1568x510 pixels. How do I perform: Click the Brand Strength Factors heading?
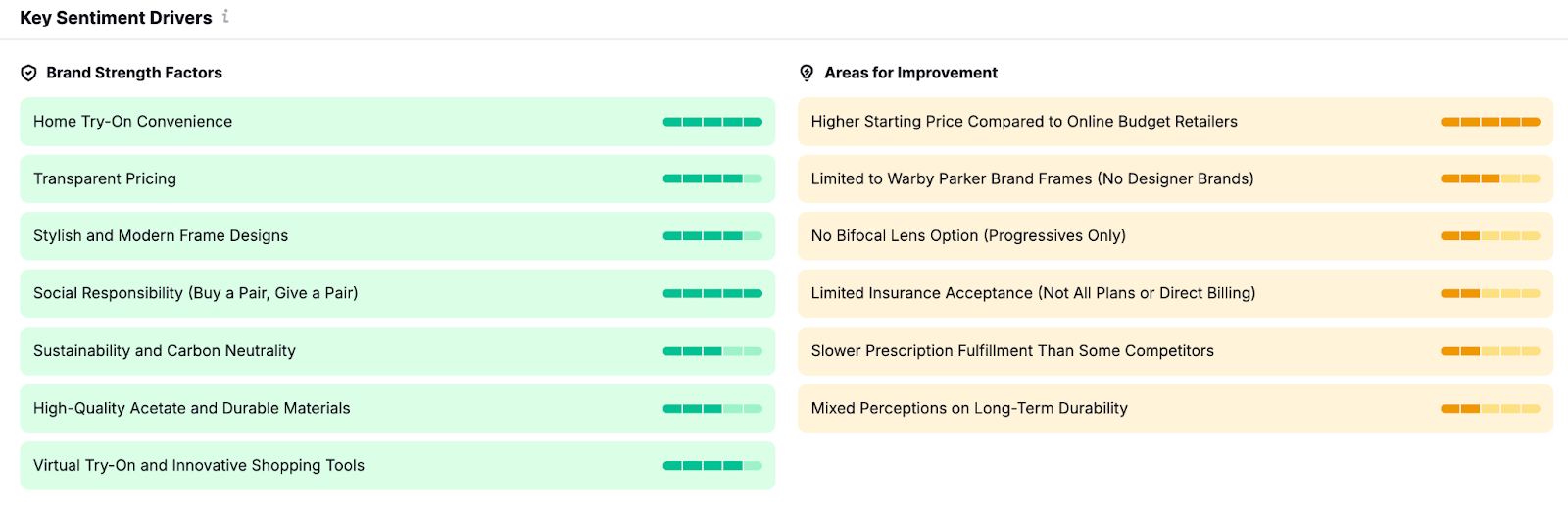pos(134,73)
